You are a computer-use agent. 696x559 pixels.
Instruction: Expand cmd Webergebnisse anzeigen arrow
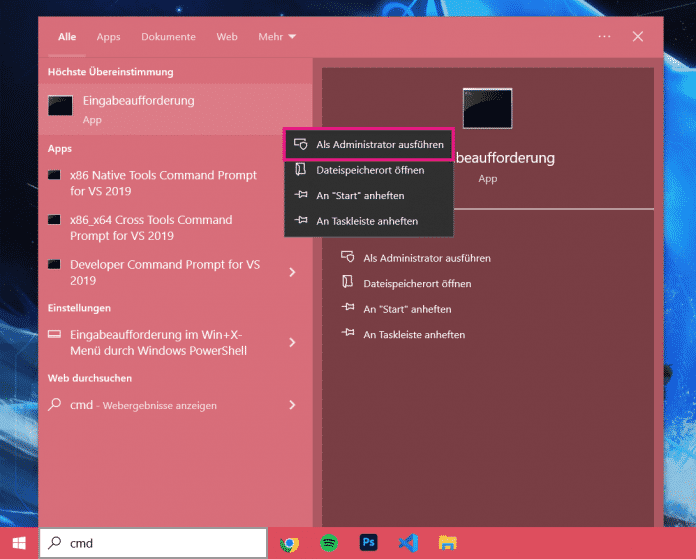(292, 405)
